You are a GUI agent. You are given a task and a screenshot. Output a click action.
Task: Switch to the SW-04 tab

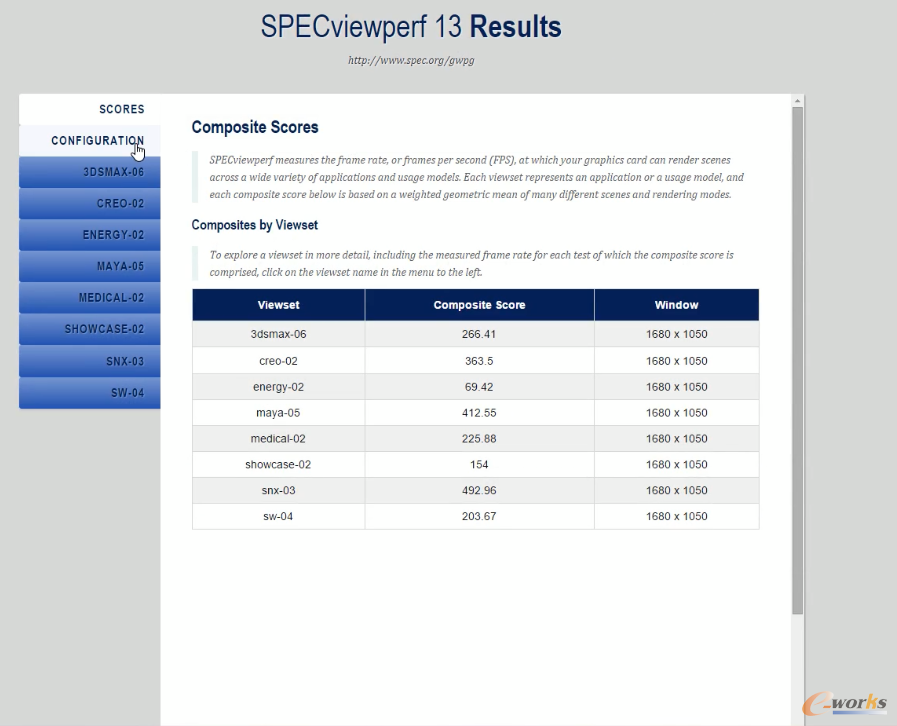(x=90, y=393)
